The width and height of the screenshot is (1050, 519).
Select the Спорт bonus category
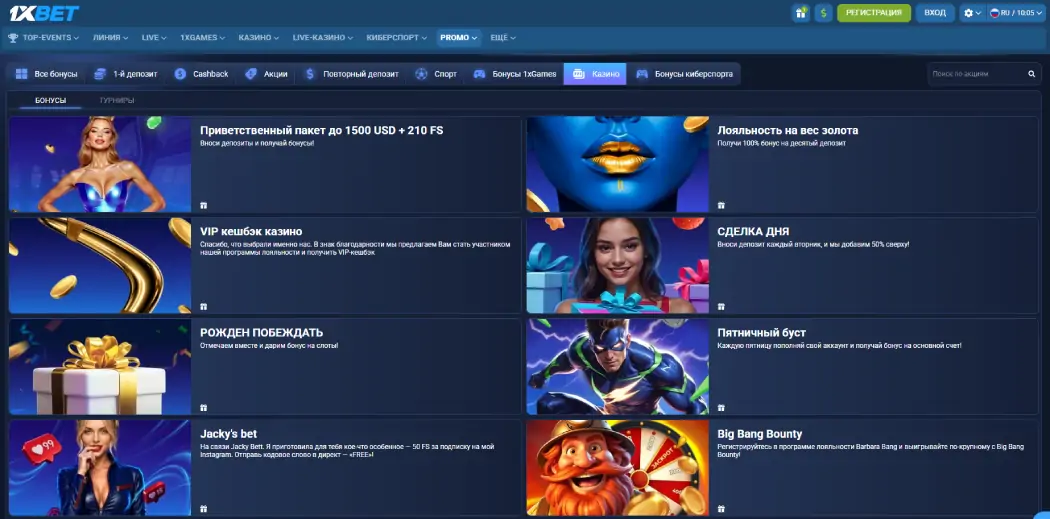(437, 74)
